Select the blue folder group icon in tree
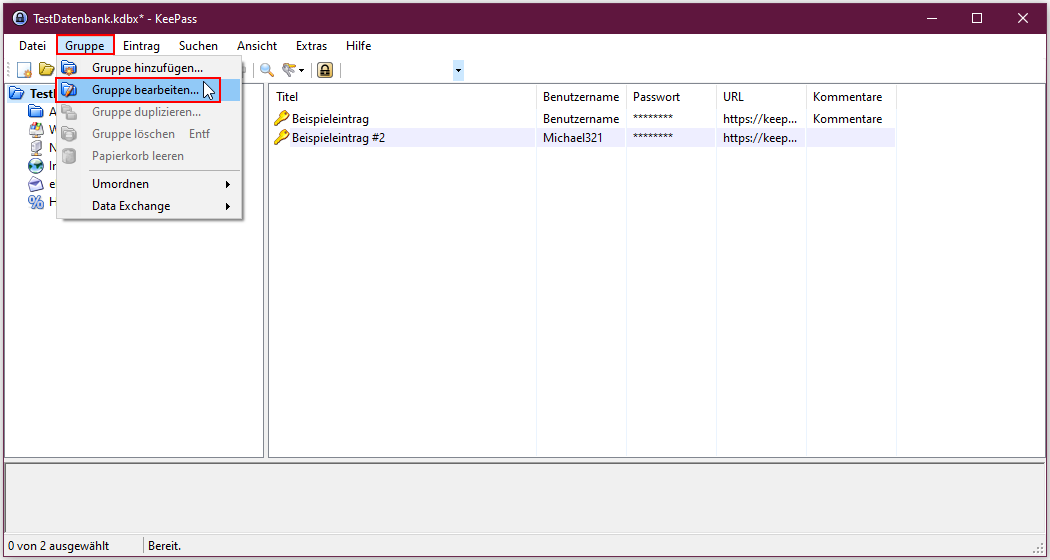This screenshot has height=560, width=1050. click(35, 111)
